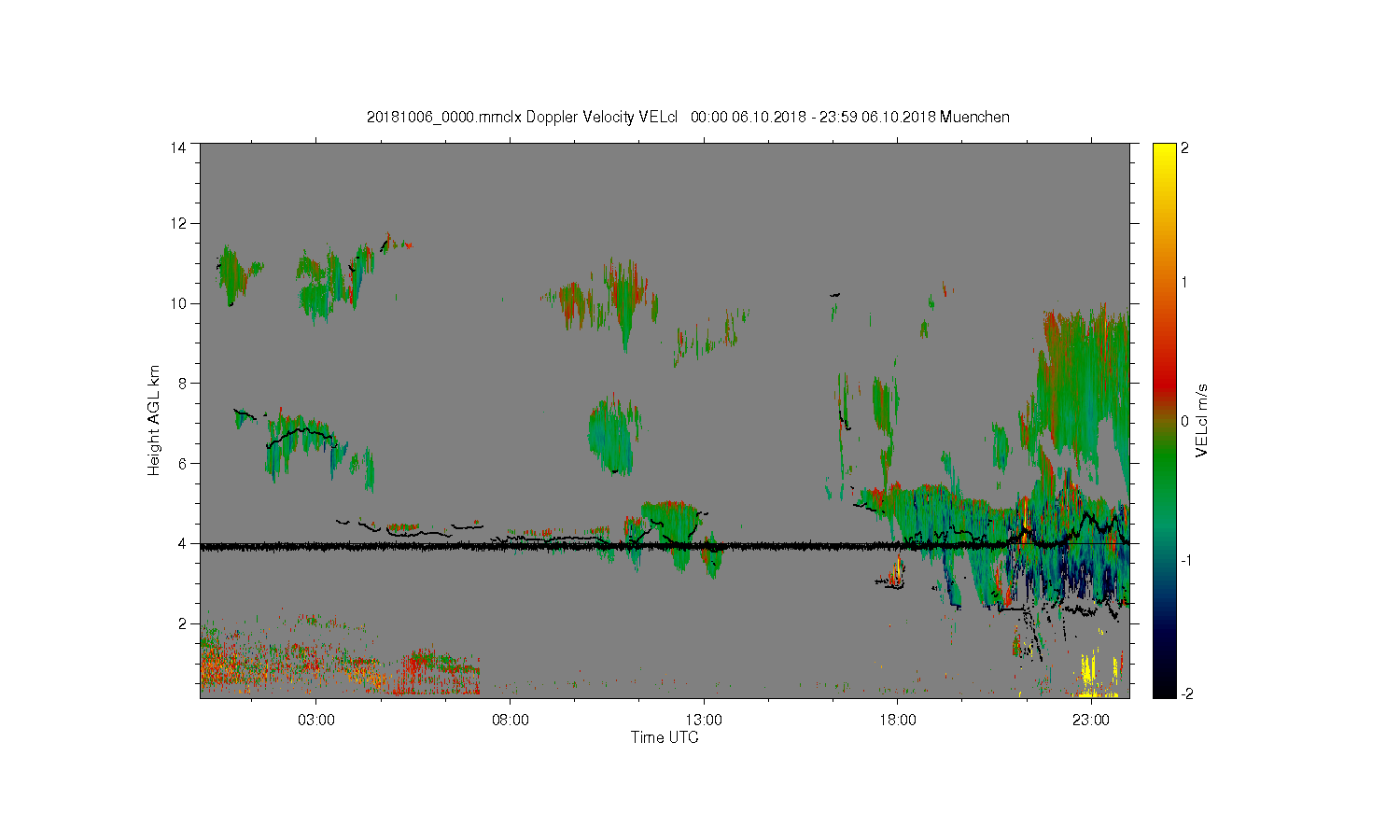Select the 08:00 time tick label
The height and width of the screenshot is (840, 1400).
[511, 720]
